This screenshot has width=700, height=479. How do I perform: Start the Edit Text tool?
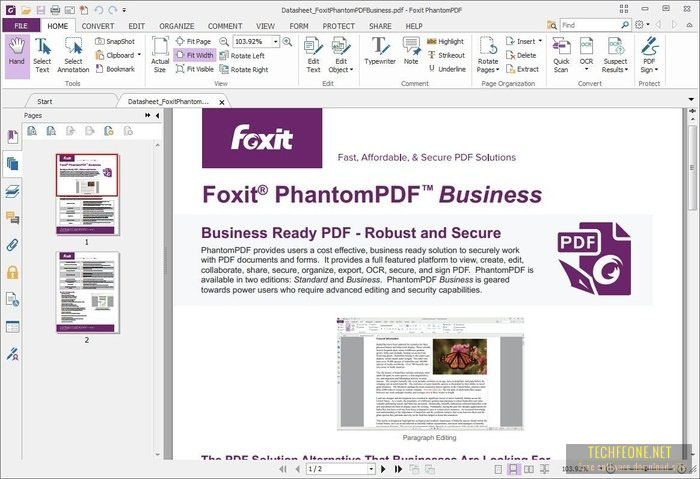(x=313, y=56)
